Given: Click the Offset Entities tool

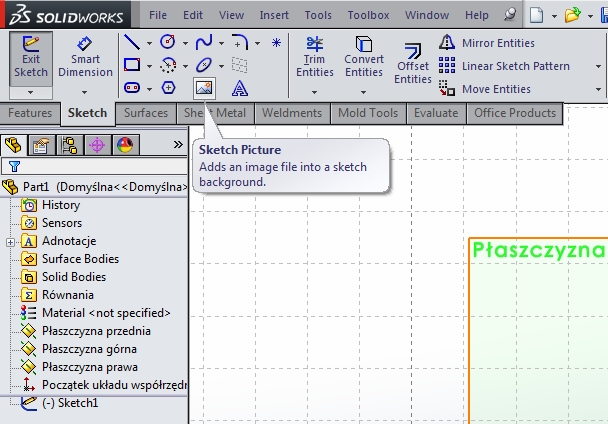Looking at the screenshot, I should [x=413, y=64].
